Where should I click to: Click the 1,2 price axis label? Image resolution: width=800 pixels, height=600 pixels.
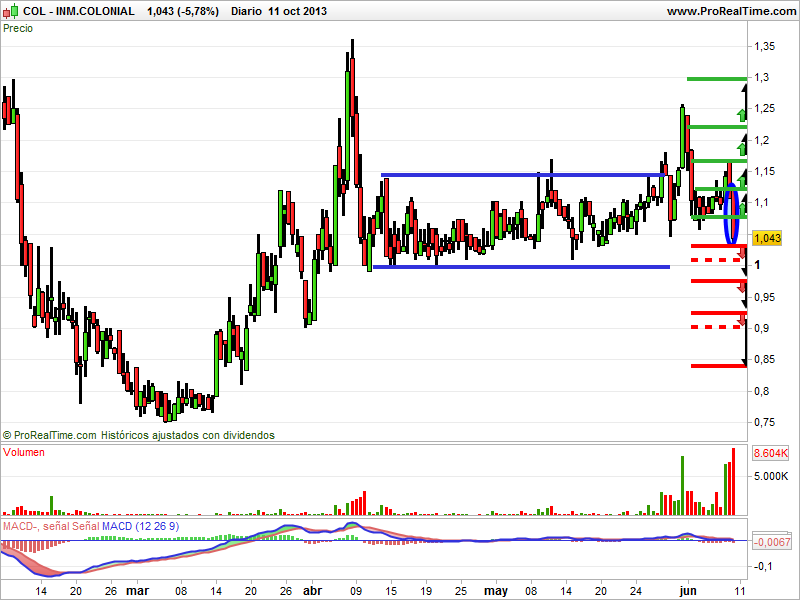(x=761, y=140)
